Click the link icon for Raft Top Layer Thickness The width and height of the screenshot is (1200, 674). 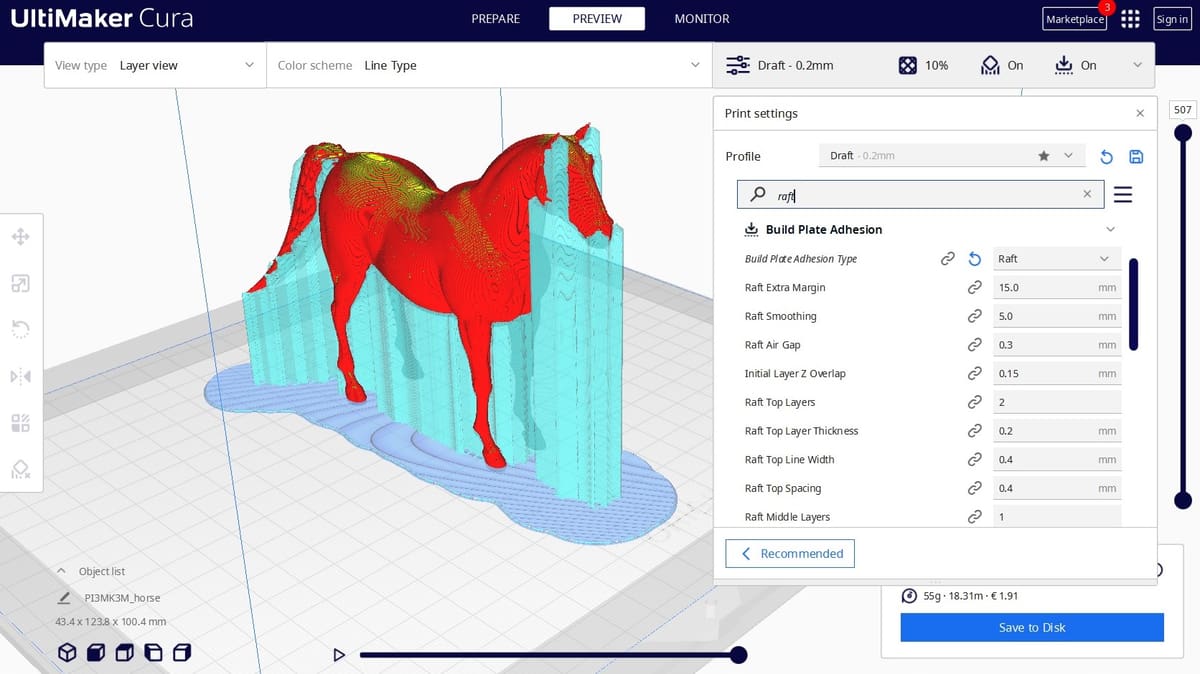coord(974,431)
